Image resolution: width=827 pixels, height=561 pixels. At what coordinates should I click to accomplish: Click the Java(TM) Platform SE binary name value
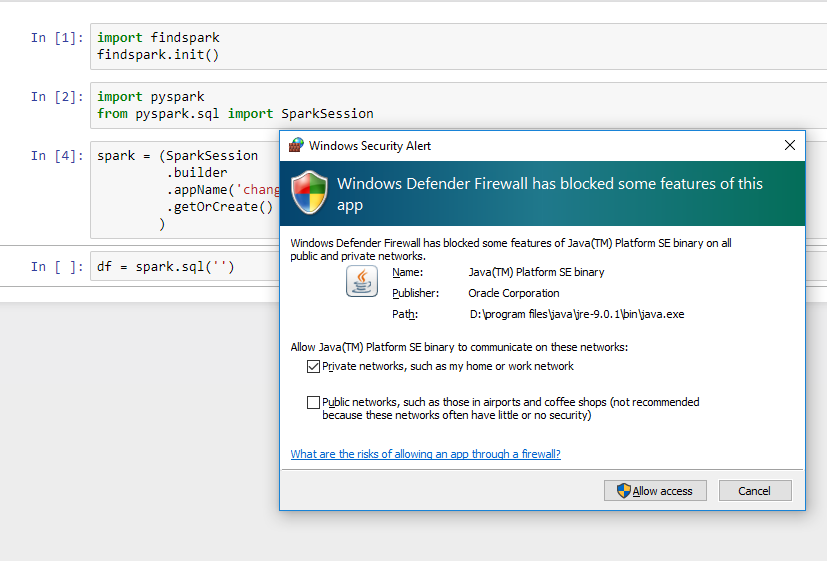536,272
